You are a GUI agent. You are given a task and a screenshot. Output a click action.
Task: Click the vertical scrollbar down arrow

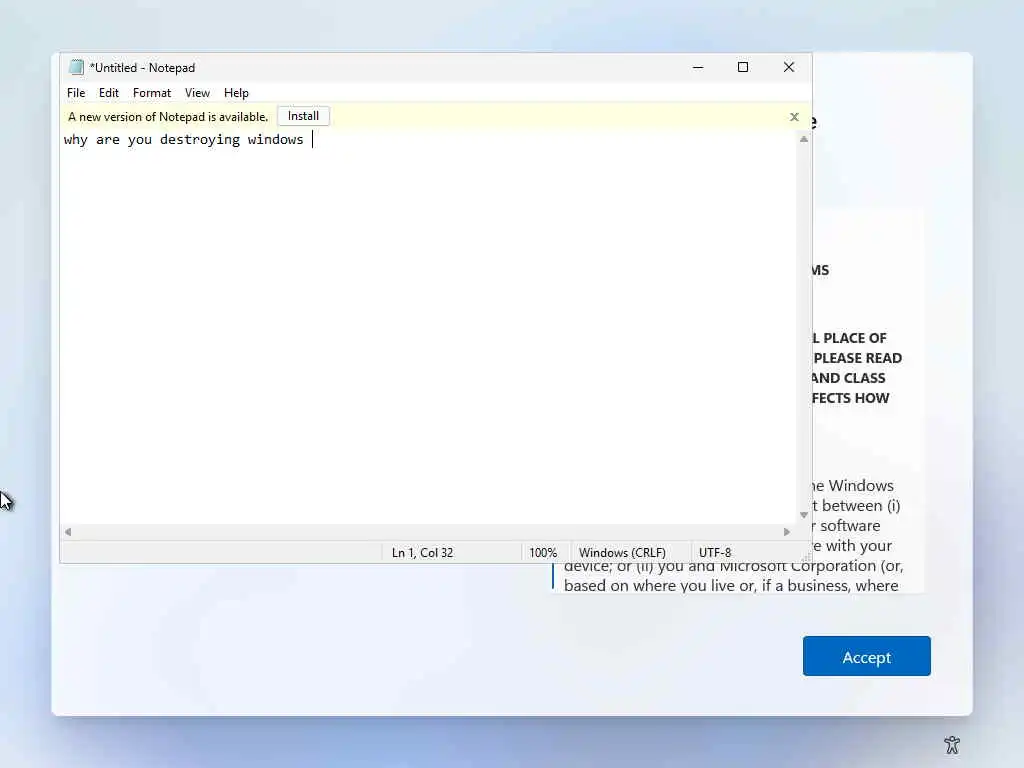(804, 515)
